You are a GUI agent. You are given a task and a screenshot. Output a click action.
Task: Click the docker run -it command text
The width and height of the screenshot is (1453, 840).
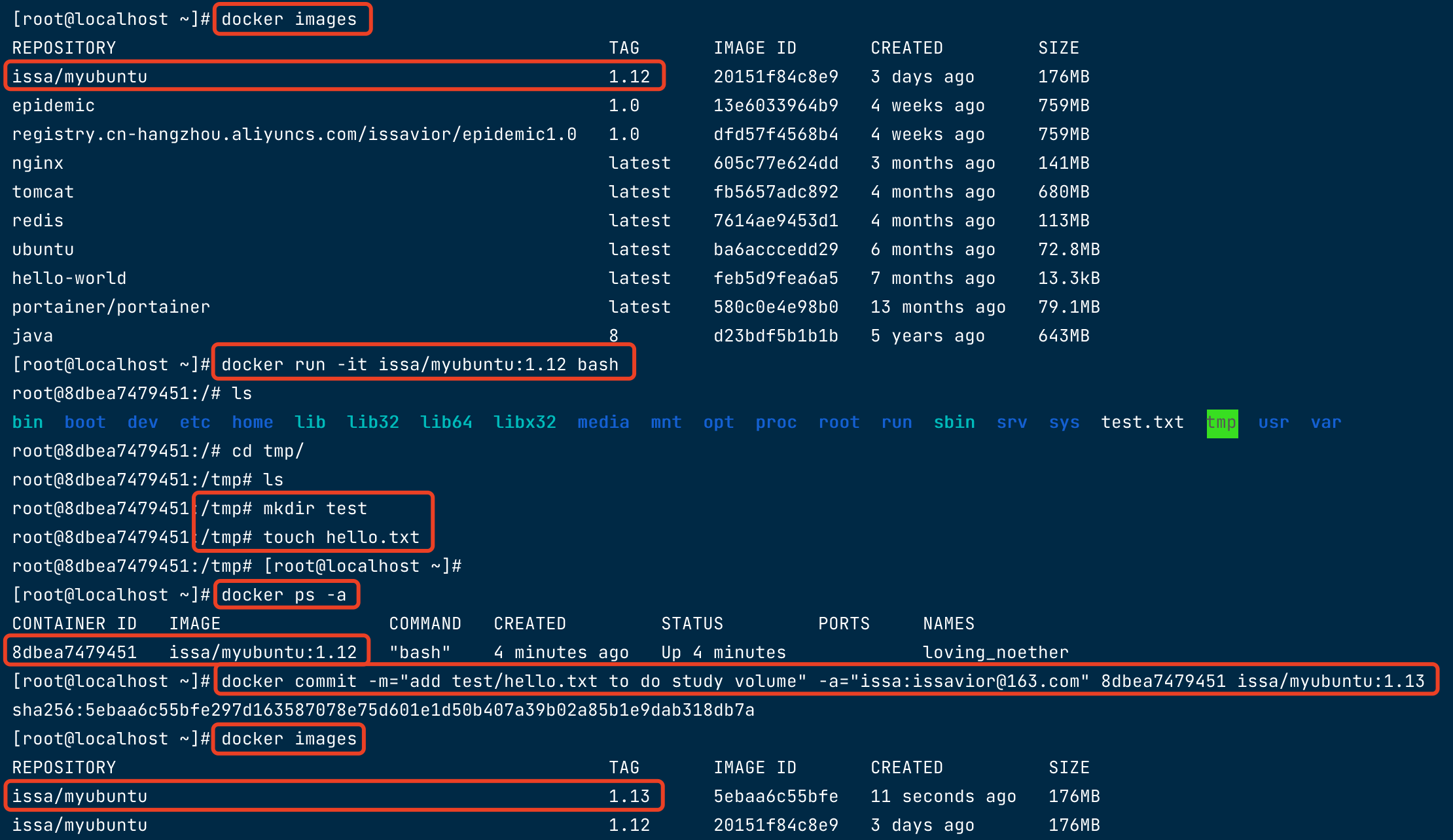tap(420, 364)
